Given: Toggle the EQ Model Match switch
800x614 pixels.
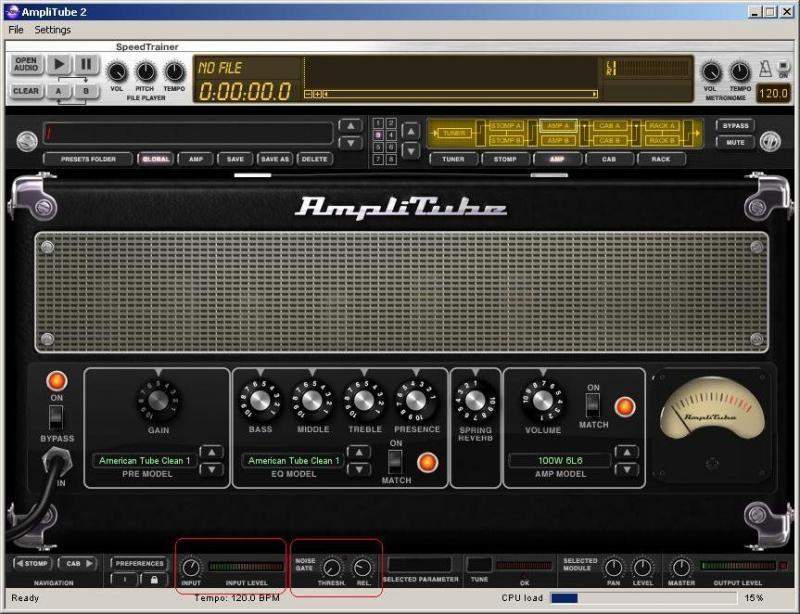Looking at the screenshot, I should (x=395, y=461).
